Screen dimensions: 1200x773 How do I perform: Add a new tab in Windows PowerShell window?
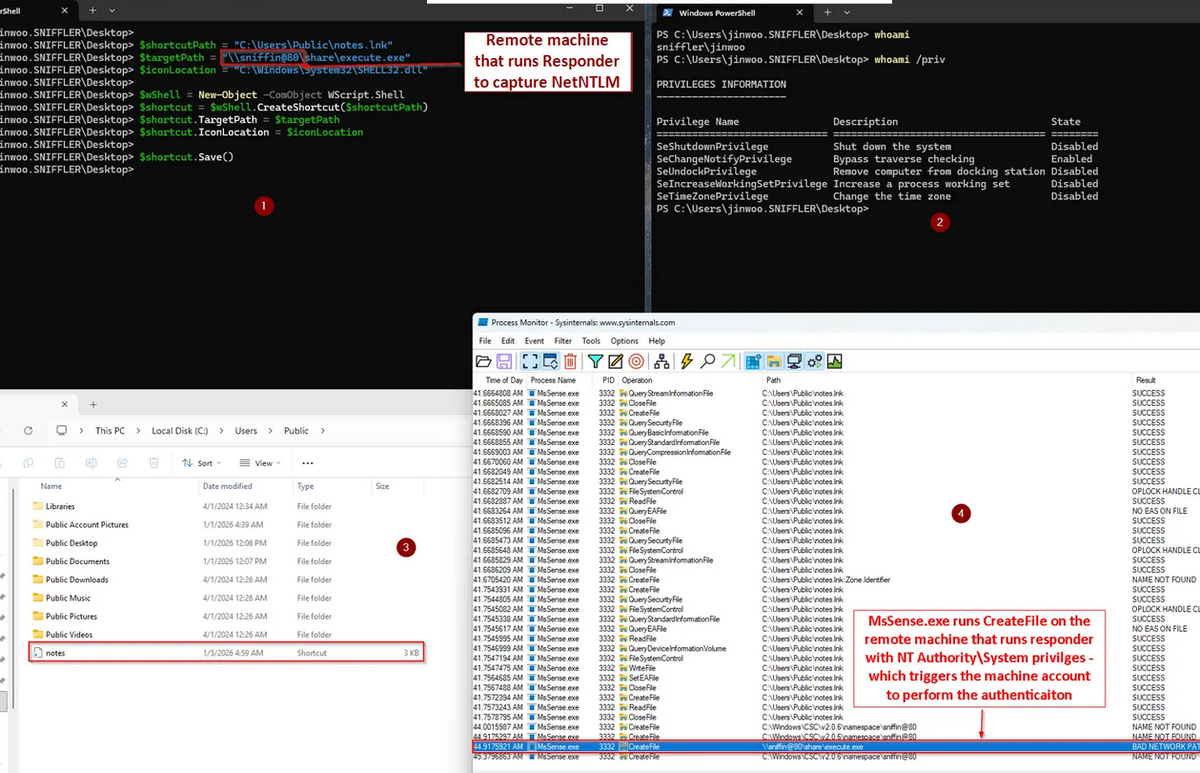coord(826,12)
